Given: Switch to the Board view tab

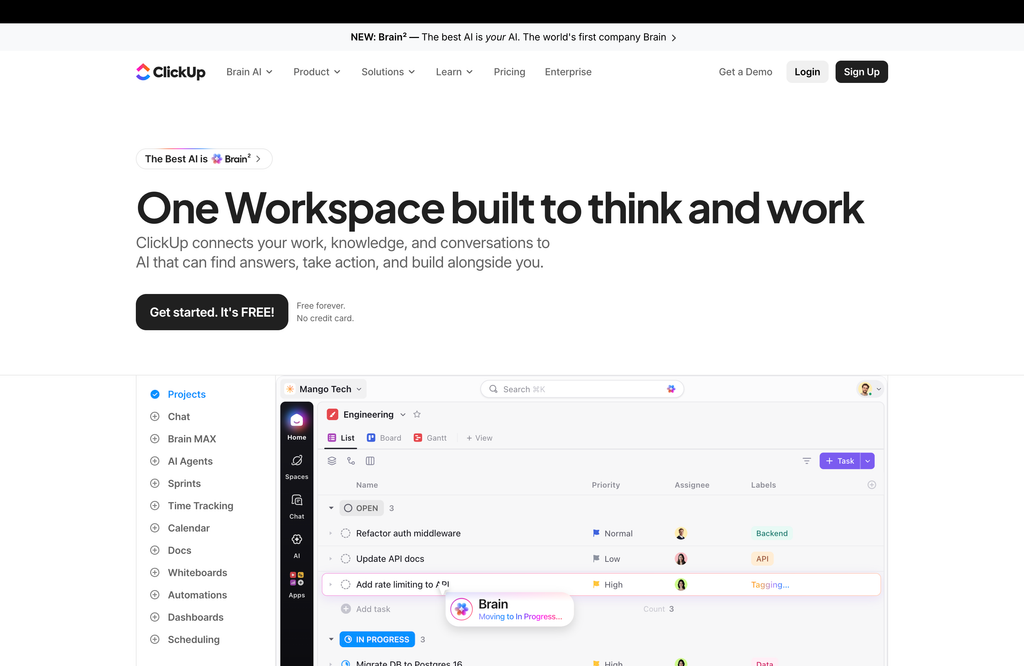Looking at the screenshot, I should coord(384,438).
